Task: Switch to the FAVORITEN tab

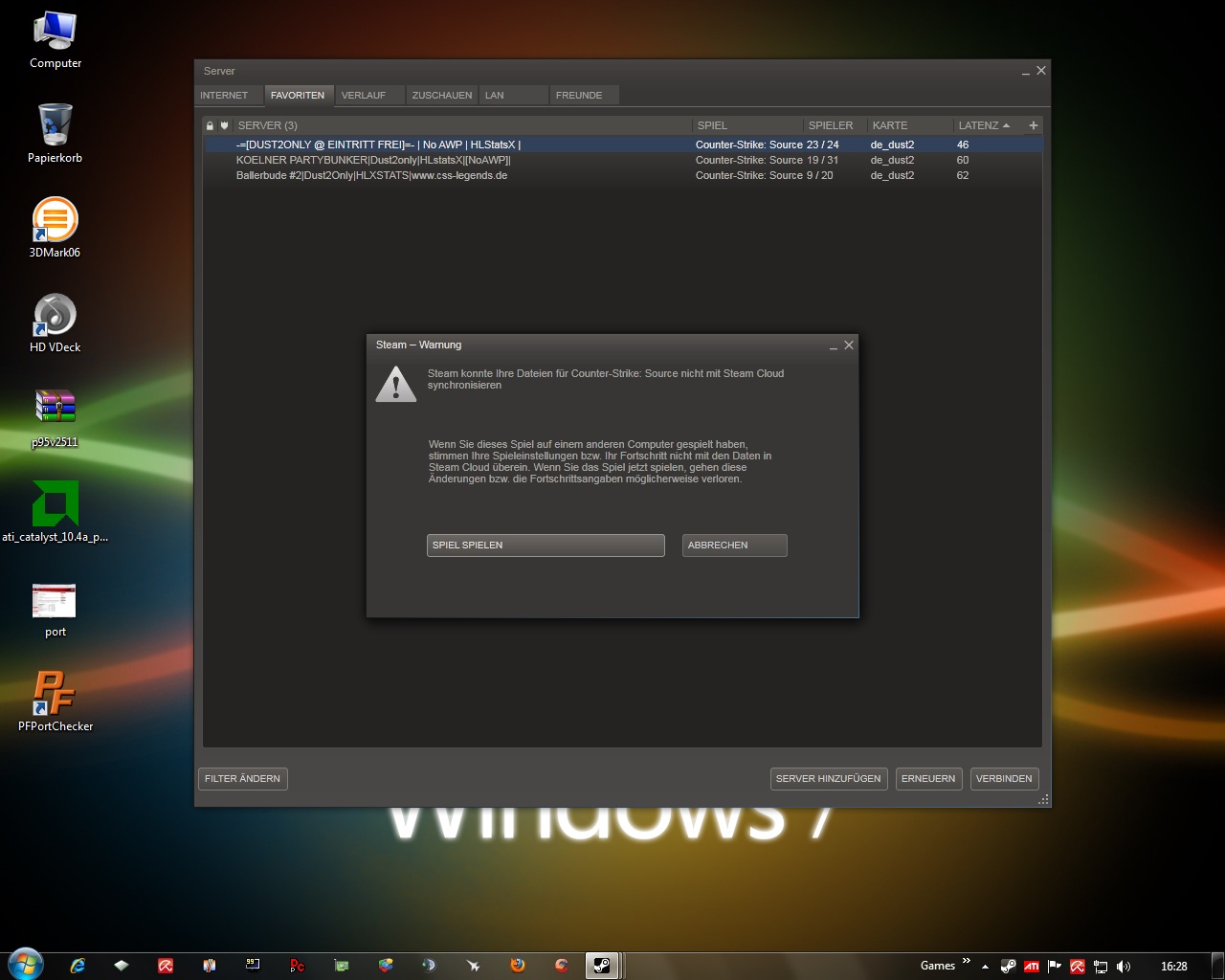Action: click(x=298, y=95)
